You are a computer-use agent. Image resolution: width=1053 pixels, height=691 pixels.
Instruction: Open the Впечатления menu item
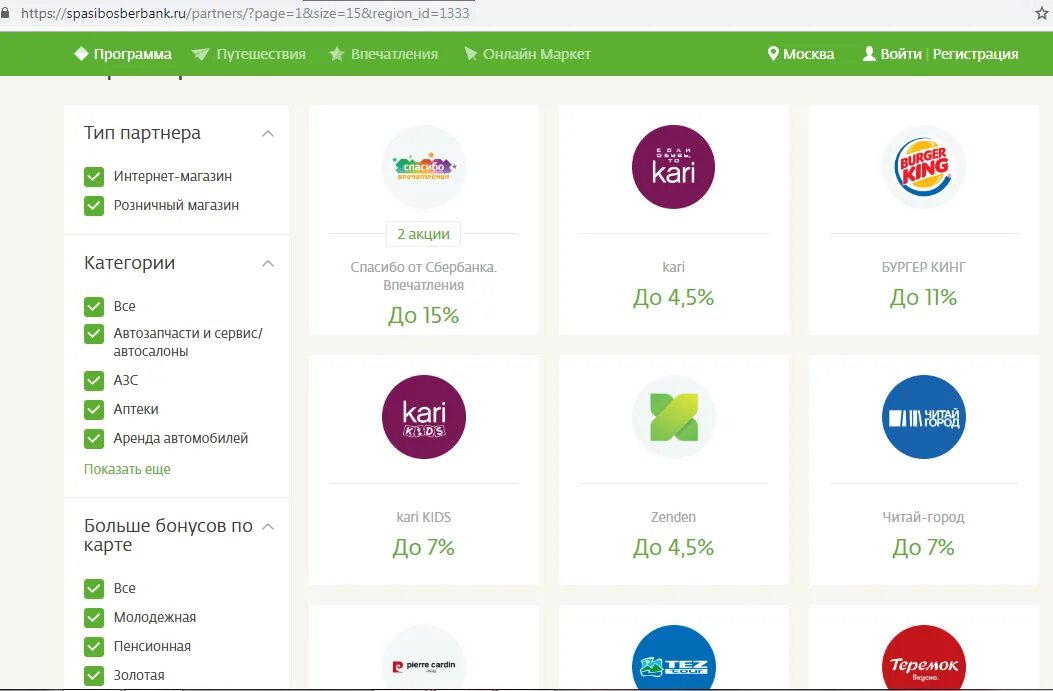[x=394, y=54]
